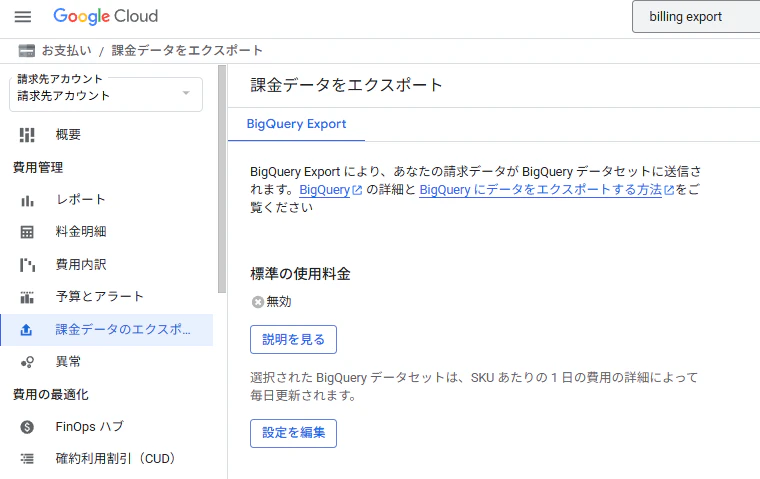Select the BigQuery Export tab
Viewport: 760px width, 479px height.
[x=296, y=124]
